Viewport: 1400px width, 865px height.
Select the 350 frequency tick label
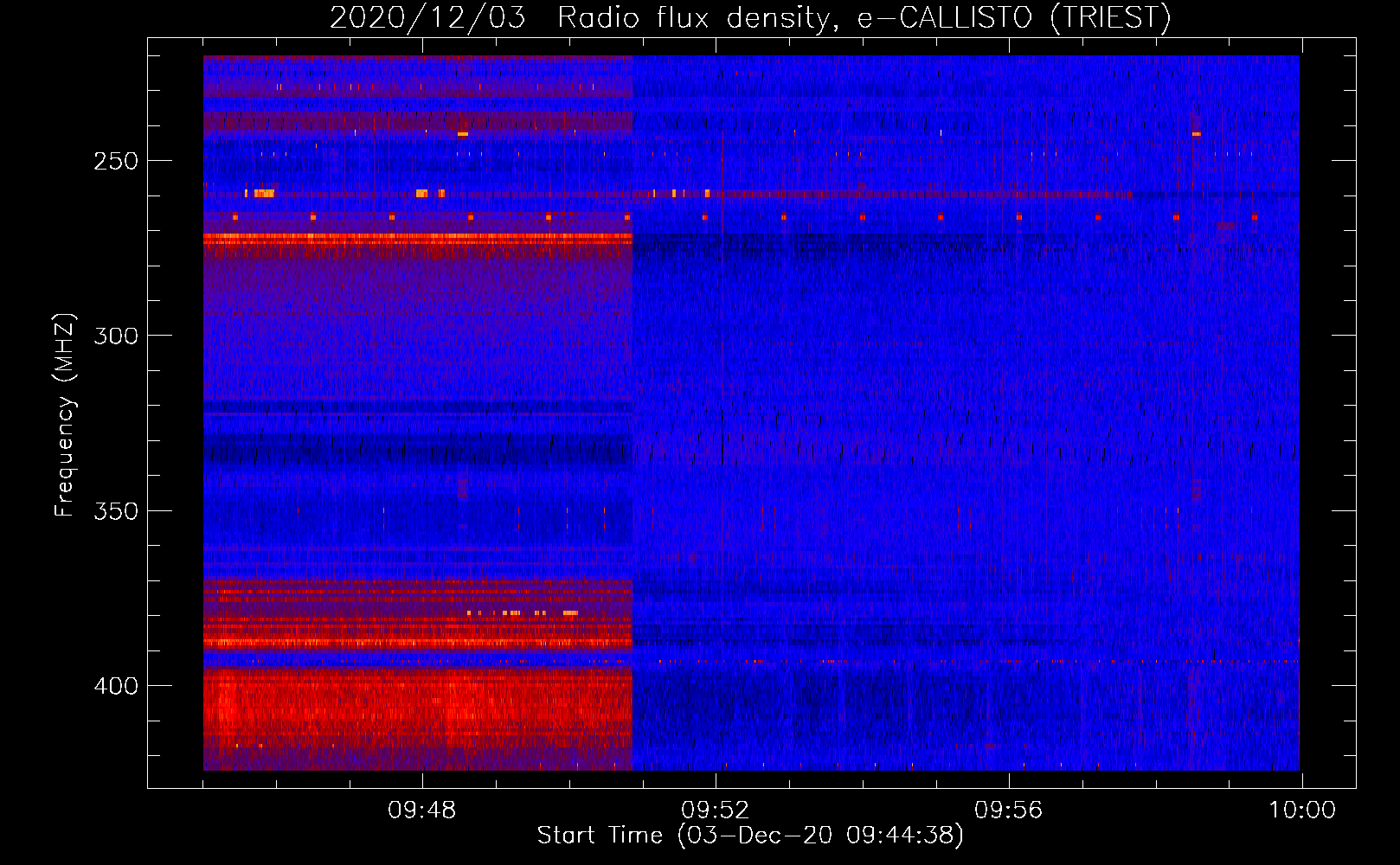[116, 511]
